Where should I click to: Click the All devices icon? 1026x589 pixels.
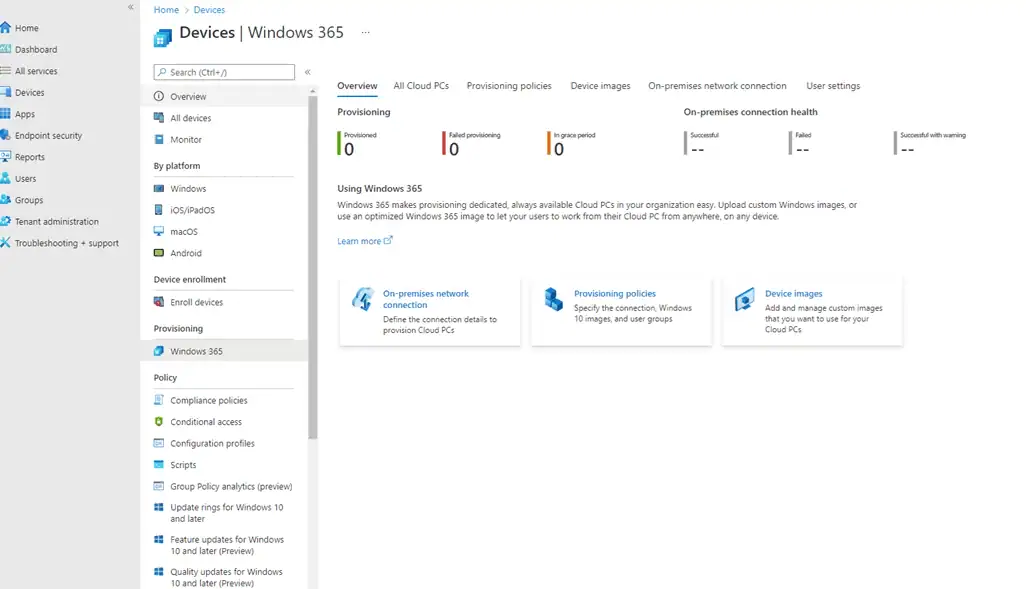158,118
